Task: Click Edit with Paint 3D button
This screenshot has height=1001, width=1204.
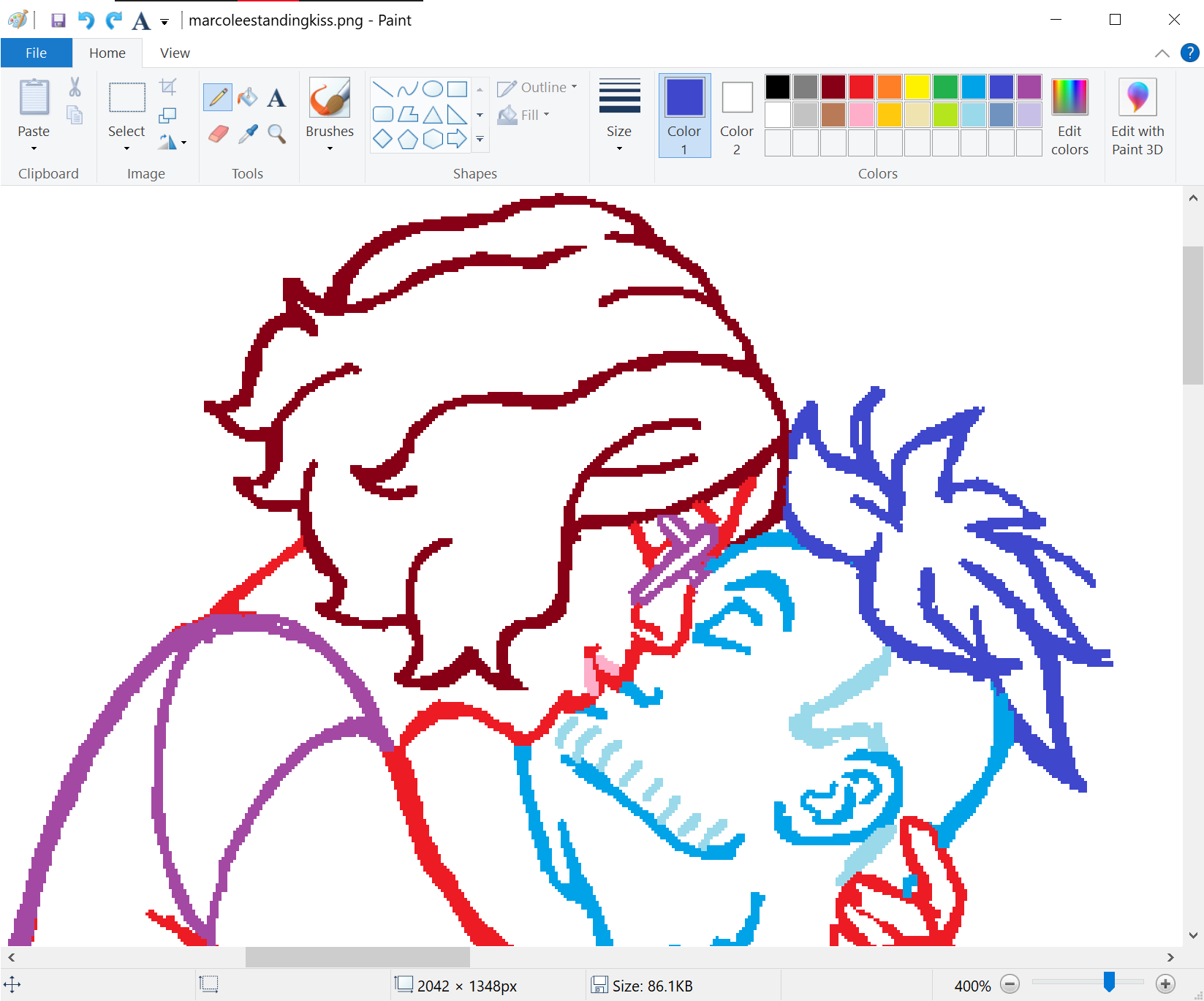Action: pyautogui.click(x=1137, y=116)
